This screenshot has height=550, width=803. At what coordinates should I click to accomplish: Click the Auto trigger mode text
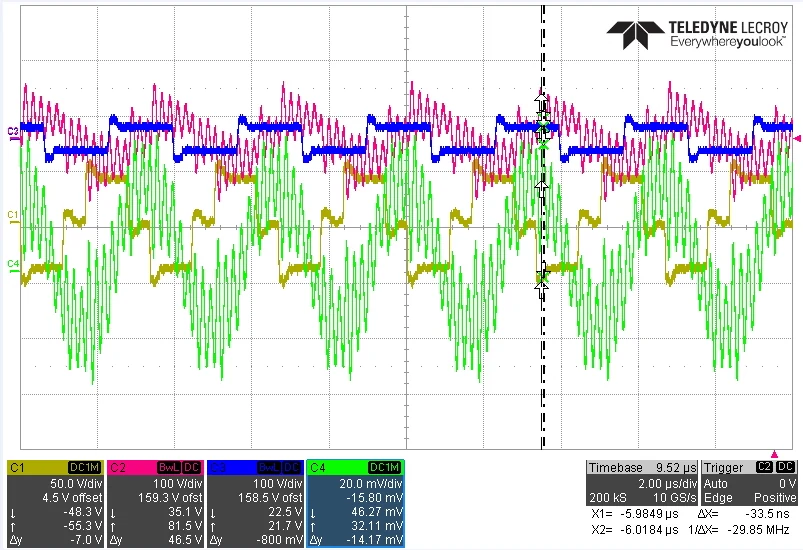point(715,483)
